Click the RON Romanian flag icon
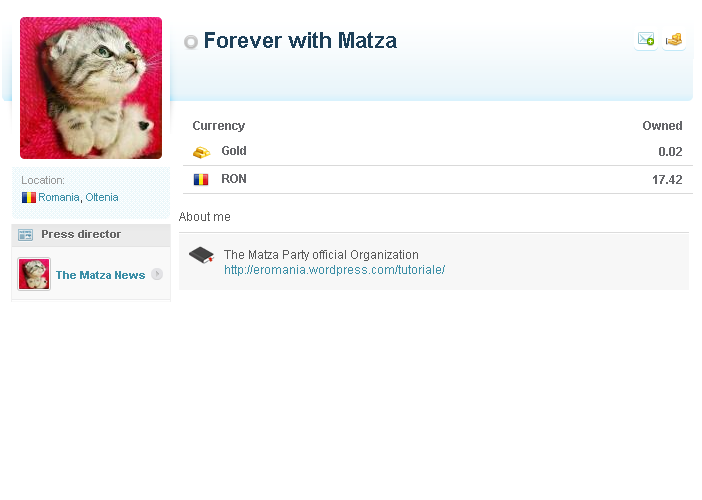The image size is (702, 500). (x=201, y=179)
